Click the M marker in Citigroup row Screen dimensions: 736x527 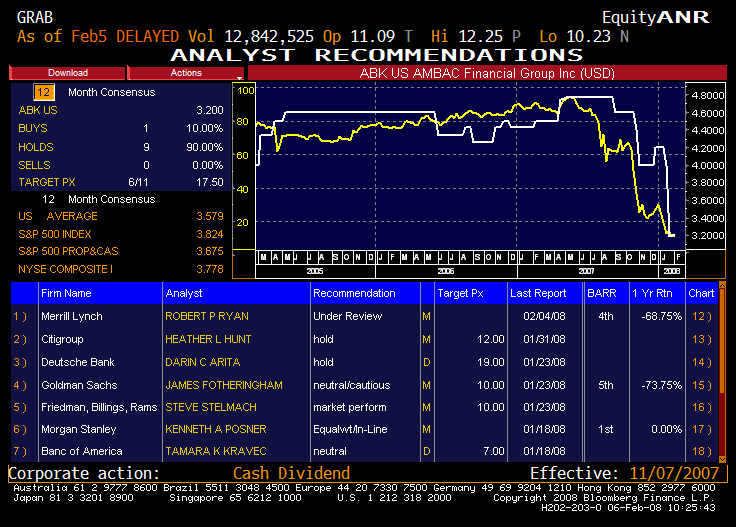pyautogui.click(x=426, y=339)
